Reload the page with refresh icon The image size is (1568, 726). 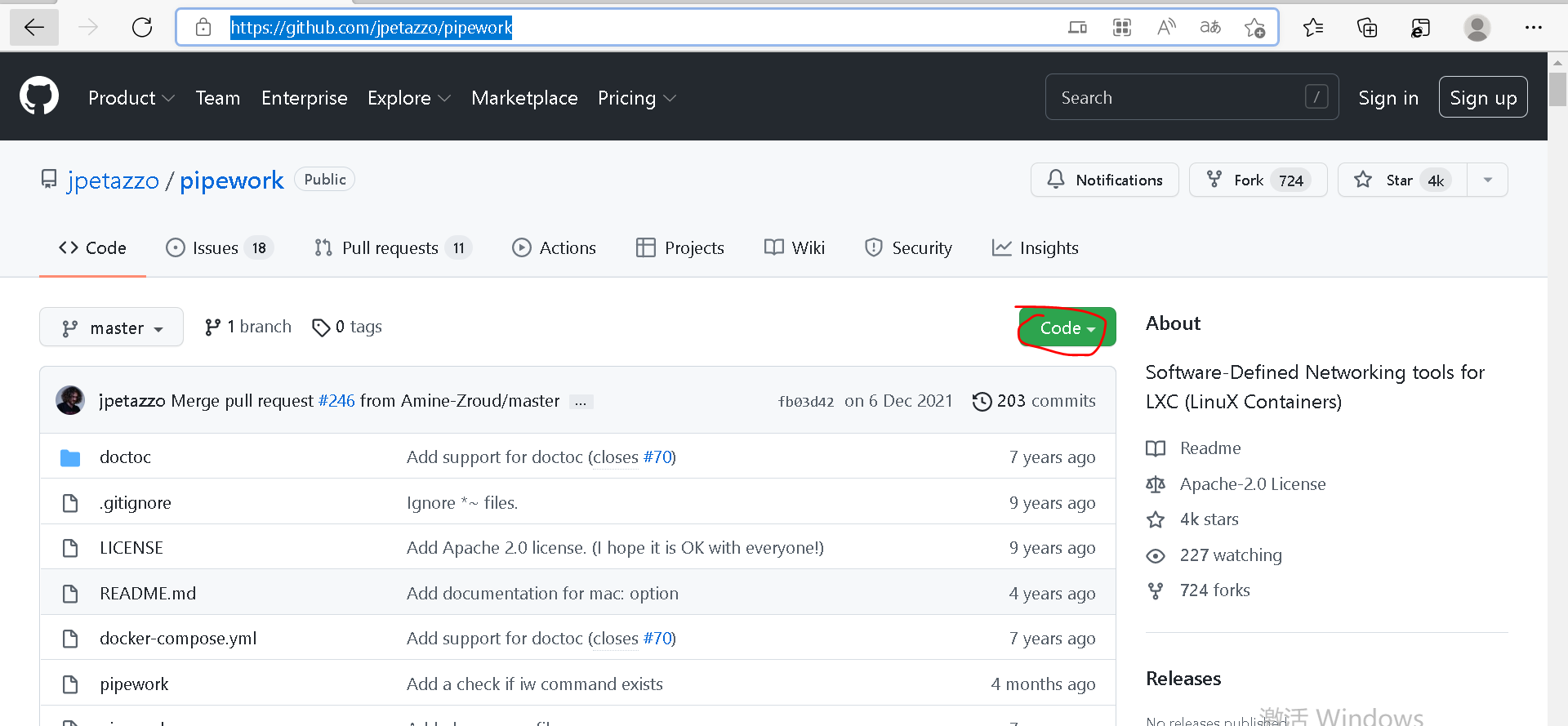point(142,28)
